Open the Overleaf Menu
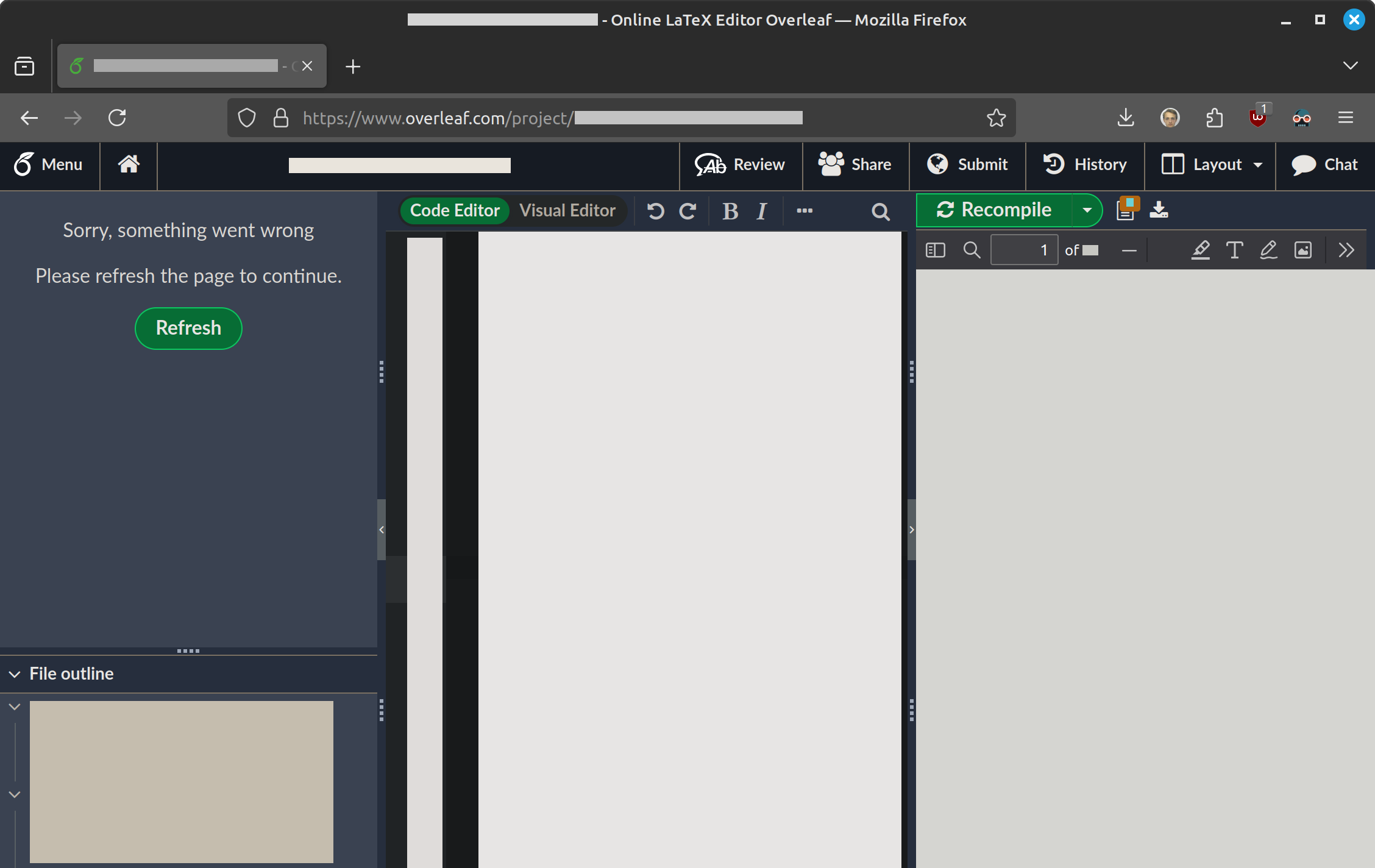Image resolution: width=1375 pixels, height=868 pixels. [49, 164]
